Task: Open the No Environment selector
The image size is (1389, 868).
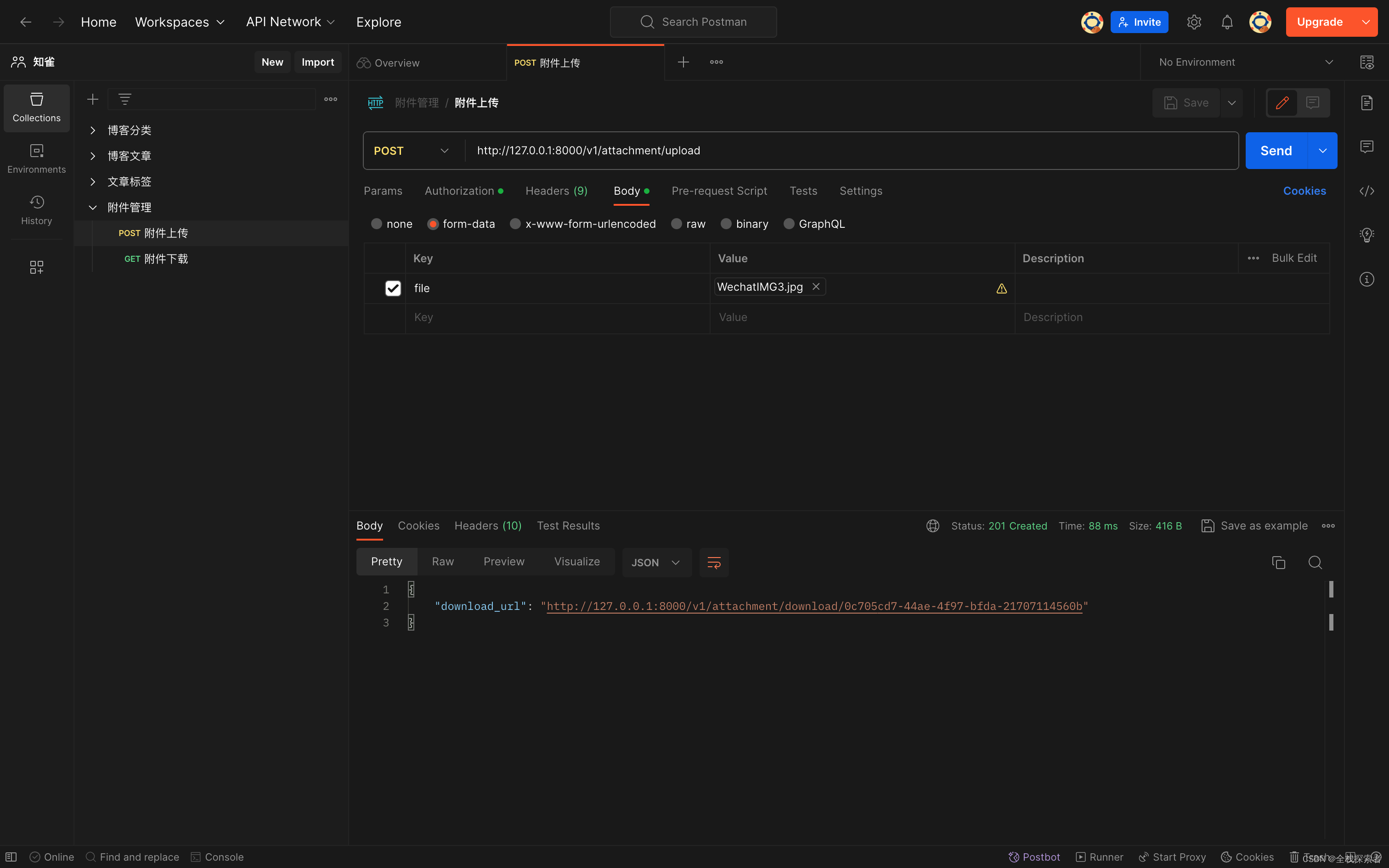Action: tap(1246, 62)
